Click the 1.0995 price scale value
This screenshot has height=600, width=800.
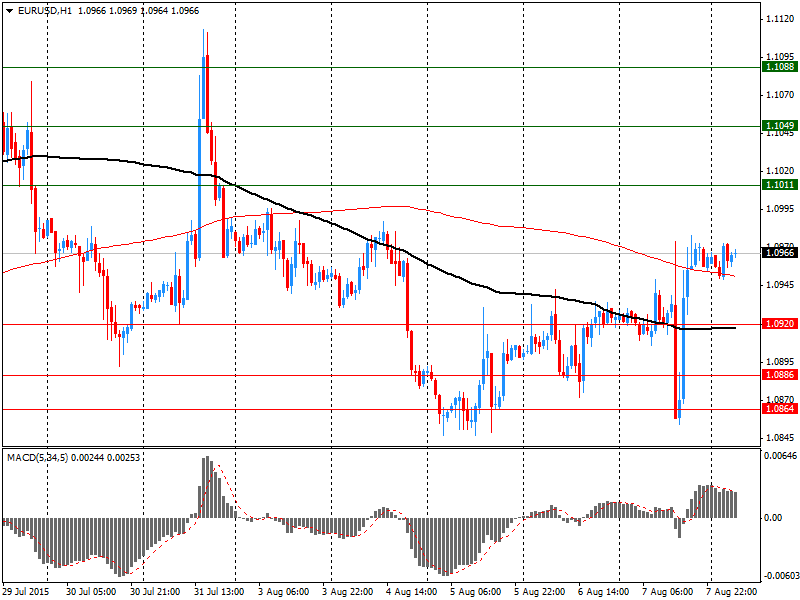780,209
